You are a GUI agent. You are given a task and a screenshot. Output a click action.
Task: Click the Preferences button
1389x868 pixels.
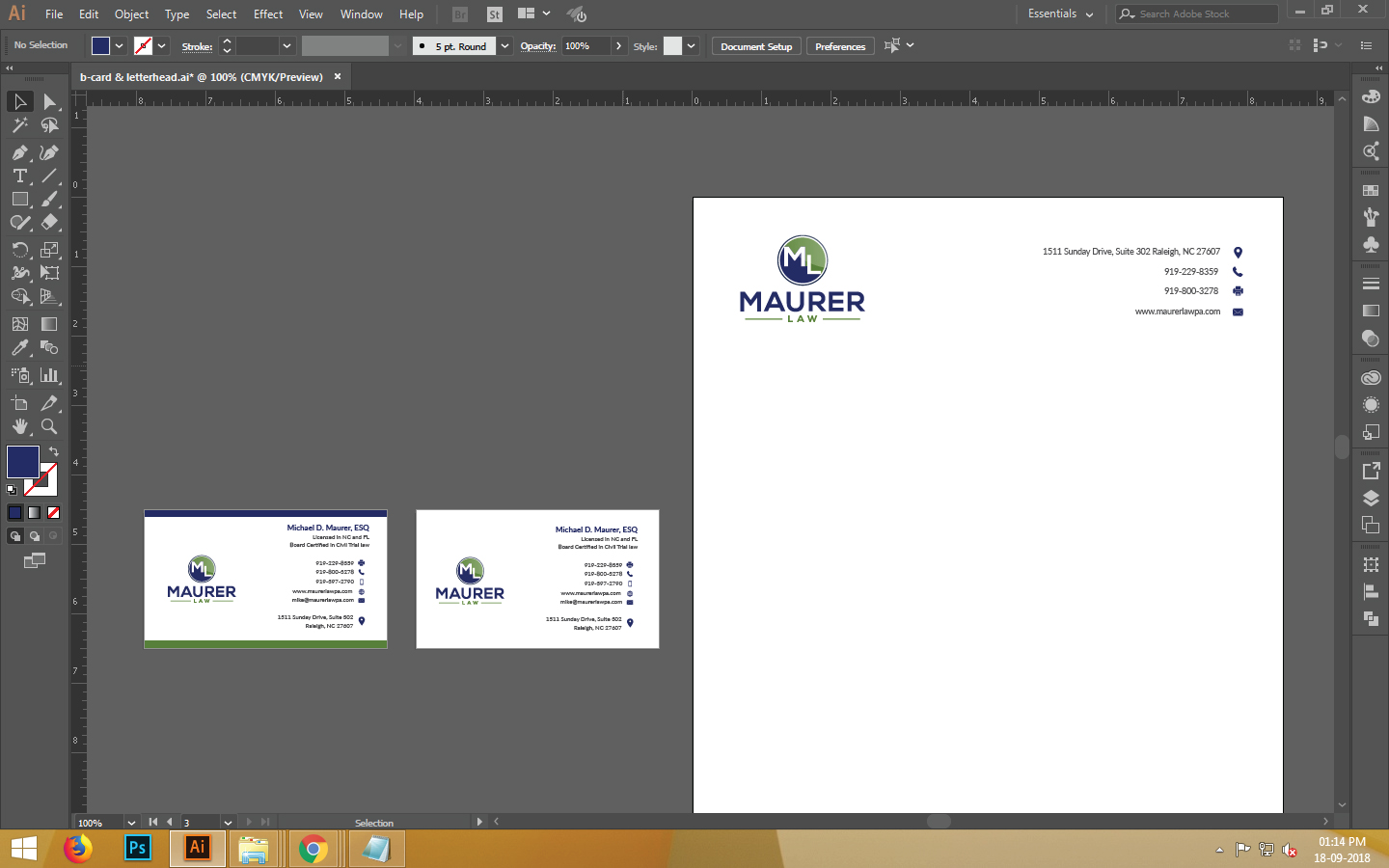(840, 46)
